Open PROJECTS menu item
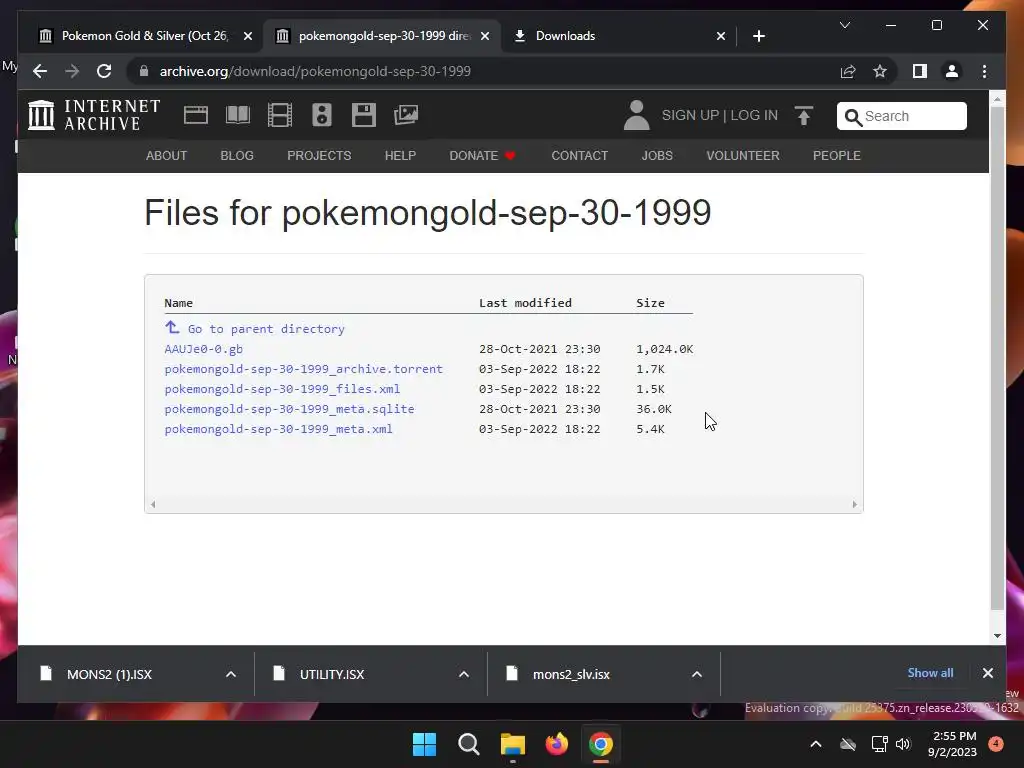The image size is (1024, 768). coord(319,155)
